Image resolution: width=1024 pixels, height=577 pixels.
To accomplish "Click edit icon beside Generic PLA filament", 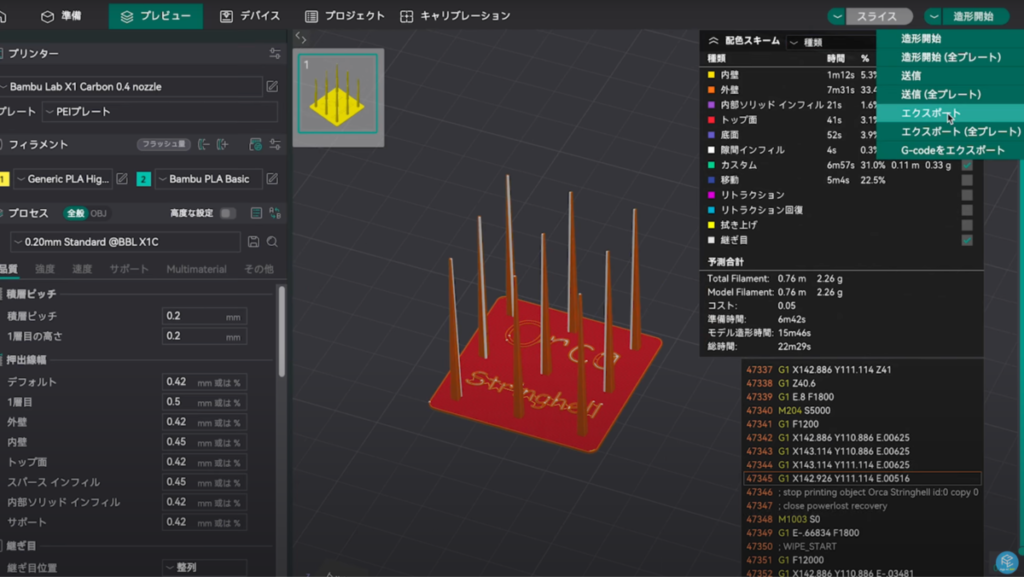I will click(122, 179).
